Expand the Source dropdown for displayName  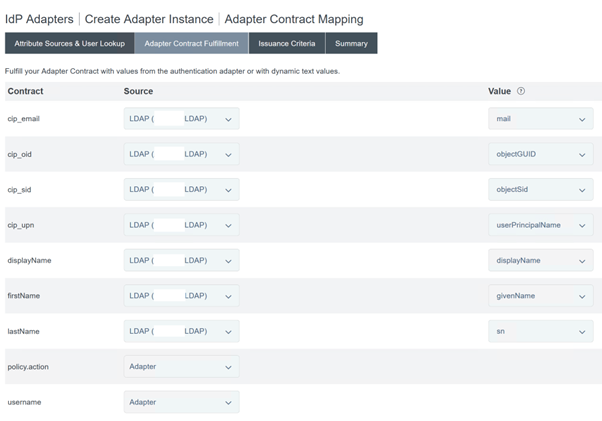pos(181,260)
